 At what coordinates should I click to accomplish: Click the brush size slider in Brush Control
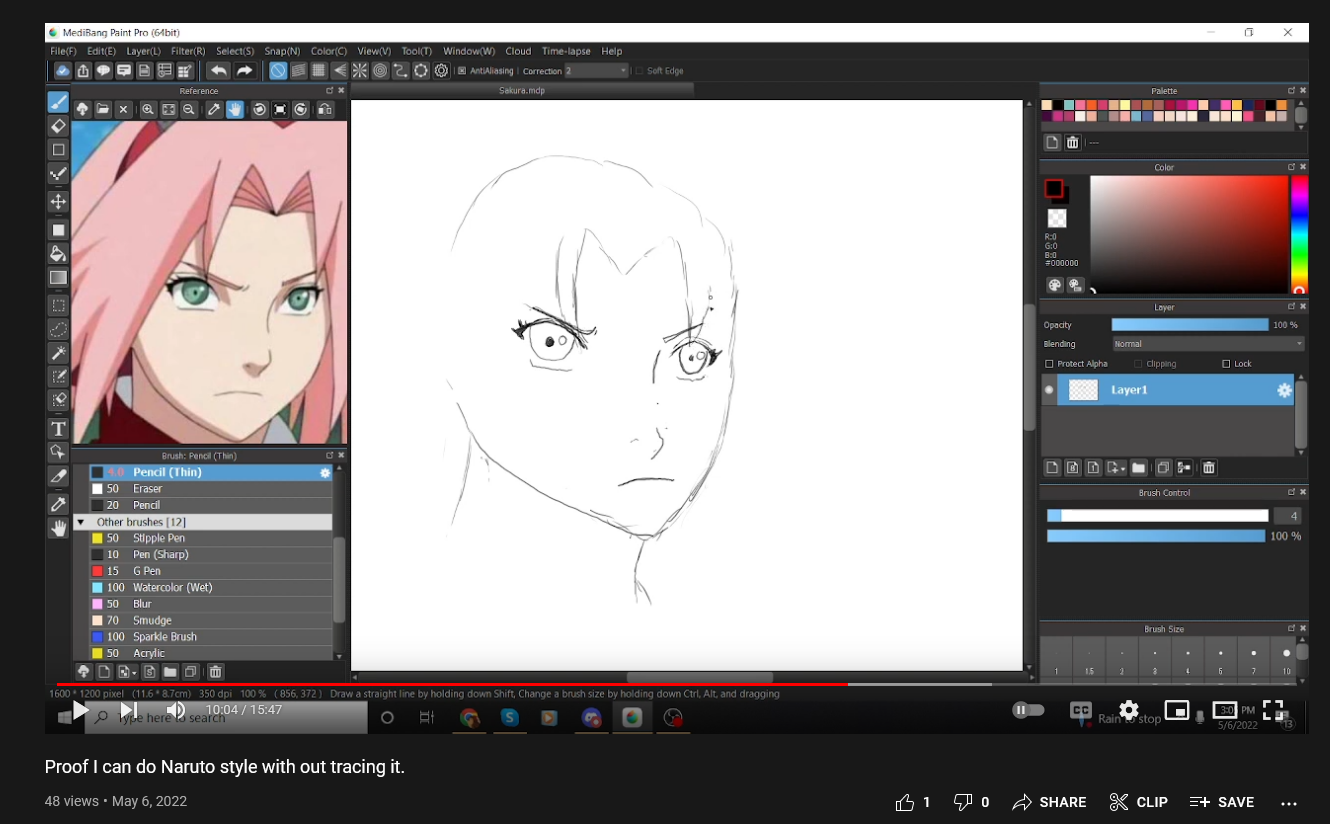pyautogui.click(x=1158, y=516)
